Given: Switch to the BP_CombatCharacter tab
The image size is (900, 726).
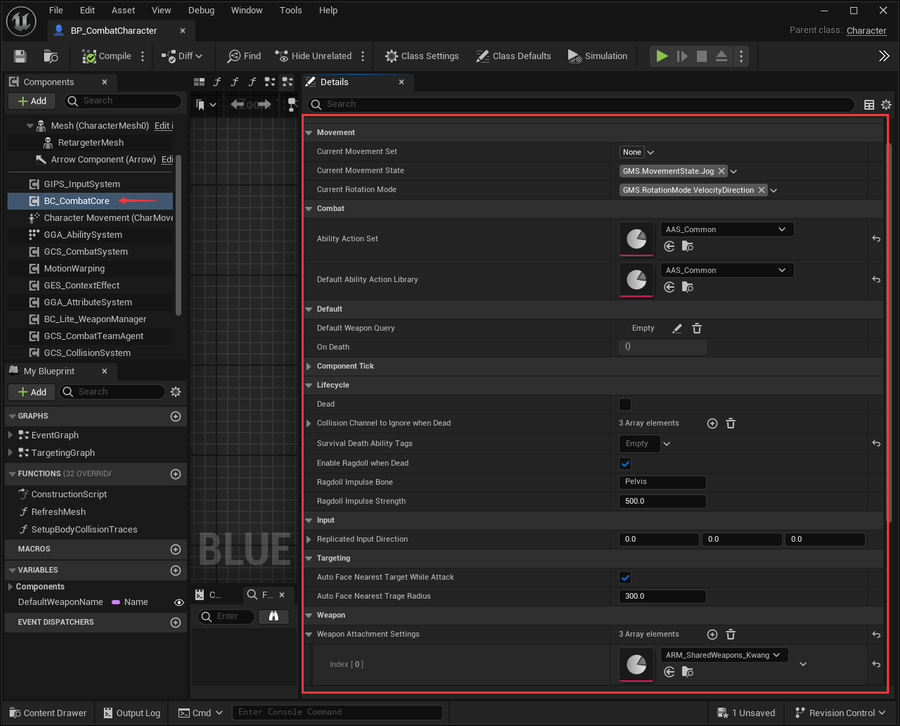Looking at the screenshot, I should click(114, 31).
